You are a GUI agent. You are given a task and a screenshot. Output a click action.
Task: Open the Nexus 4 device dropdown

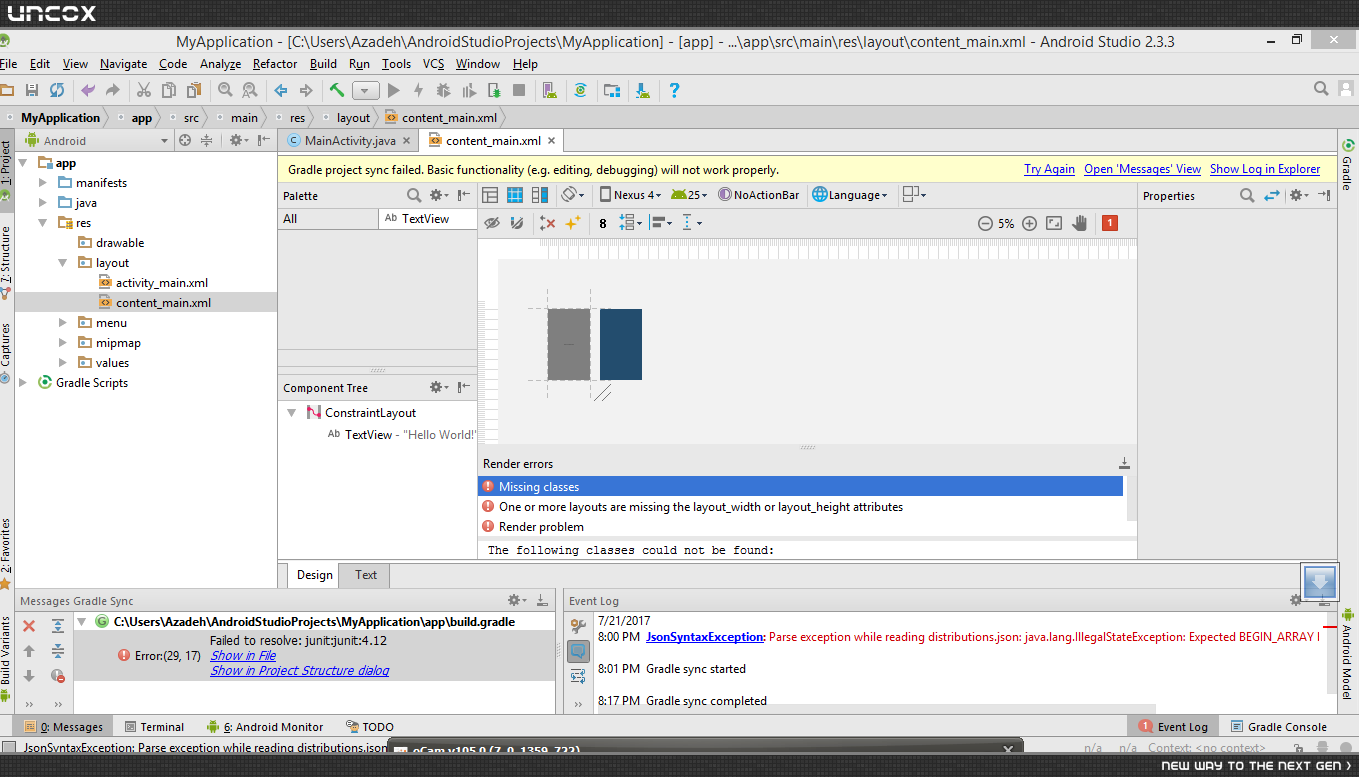(629, 195)
